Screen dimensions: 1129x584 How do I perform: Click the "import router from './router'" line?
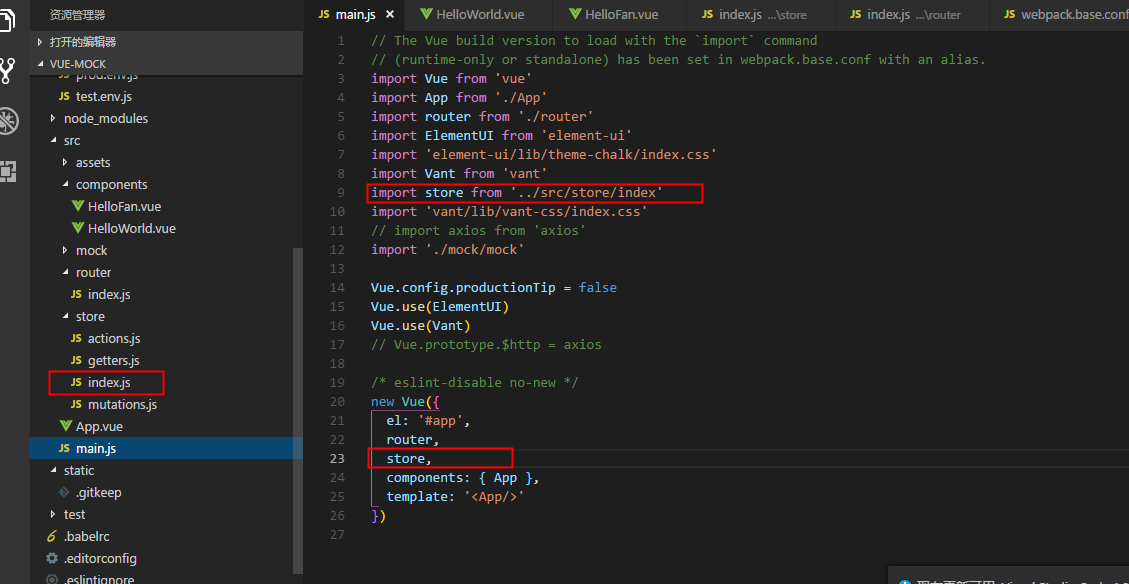(482, 116)
